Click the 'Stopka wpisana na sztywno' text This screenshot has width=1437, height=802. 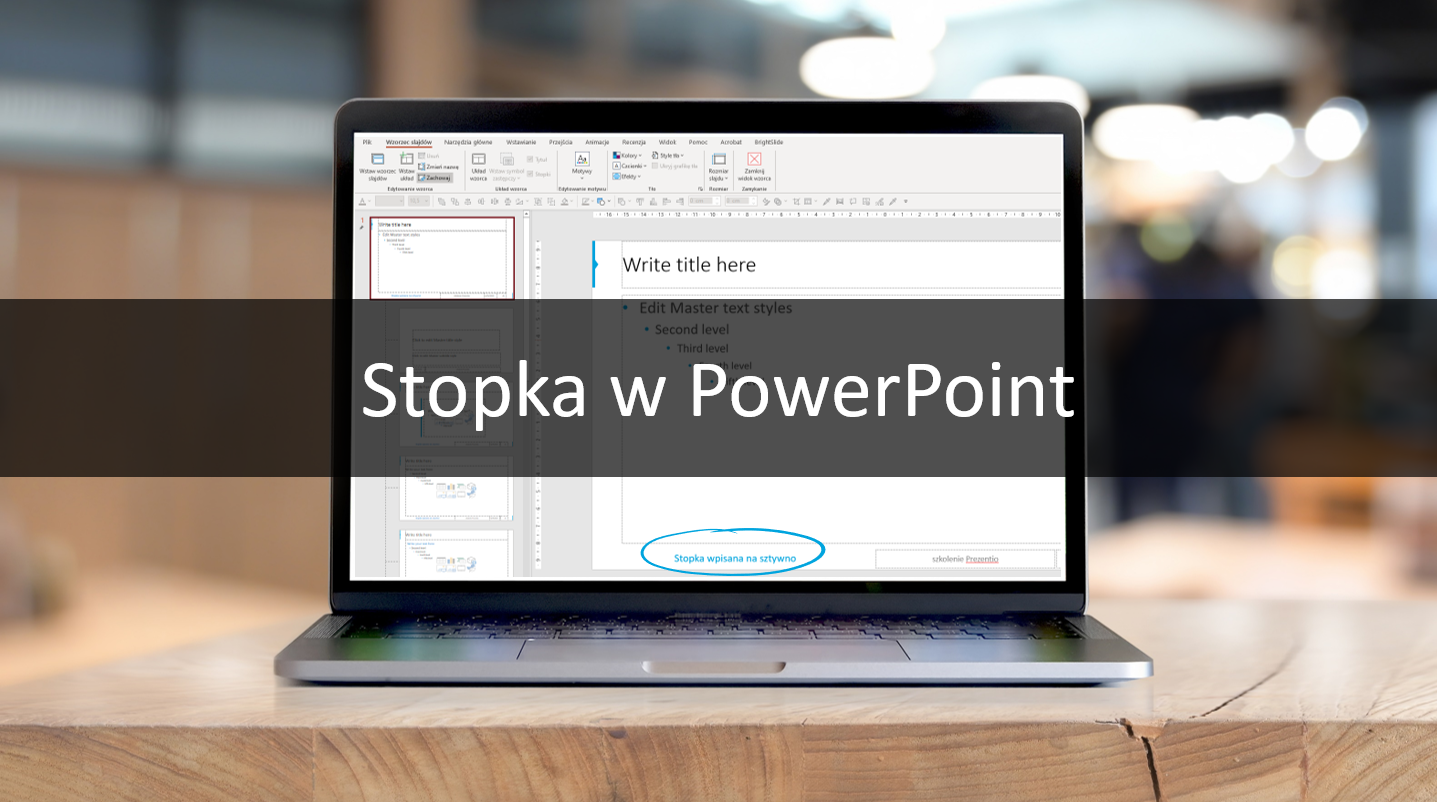(735, 558)
